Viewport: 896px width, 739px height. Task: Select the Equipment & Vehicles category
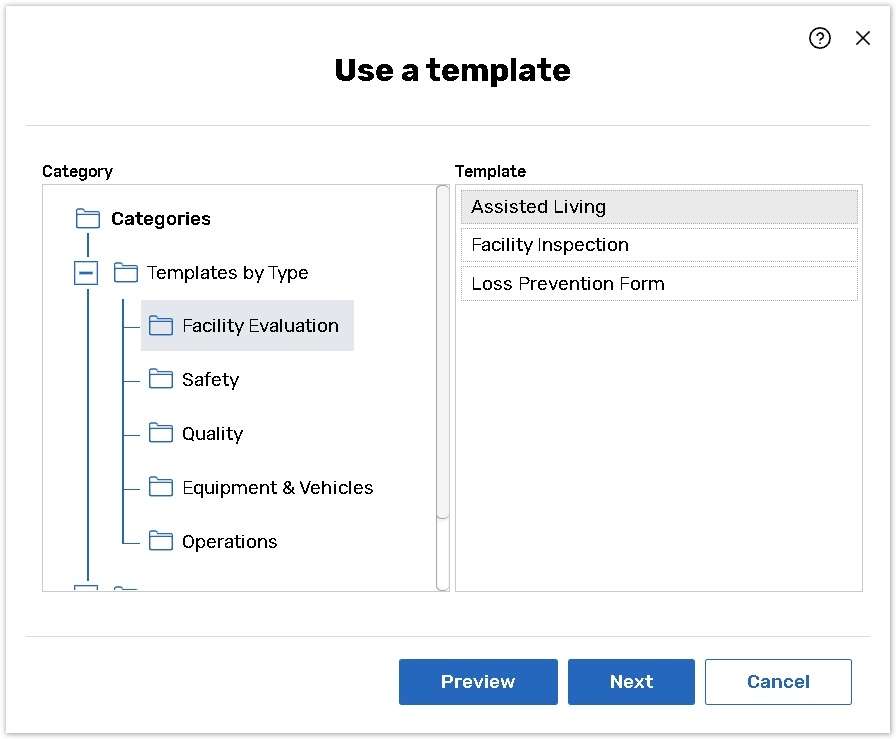coord(278,487)
